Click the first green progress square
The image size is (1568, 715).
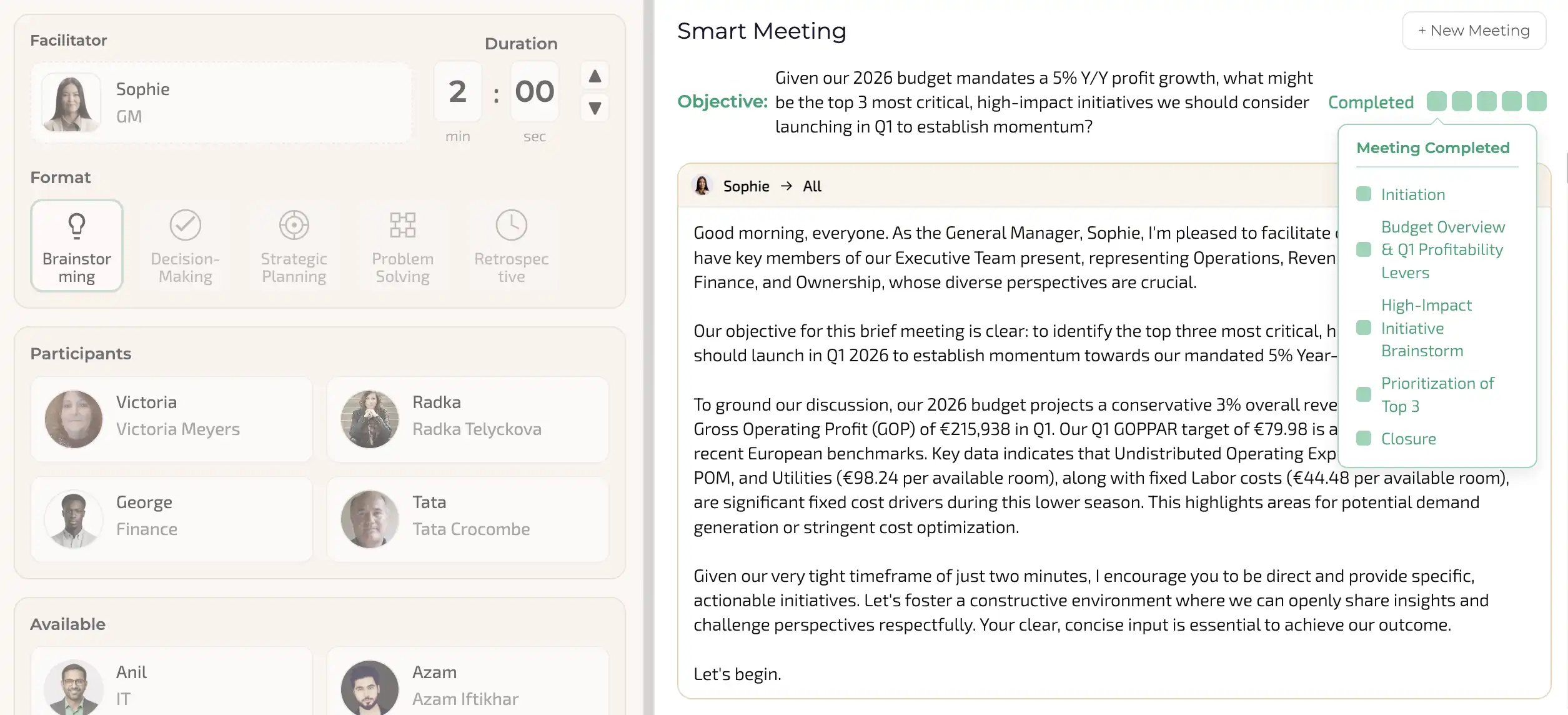[1437, 101]
